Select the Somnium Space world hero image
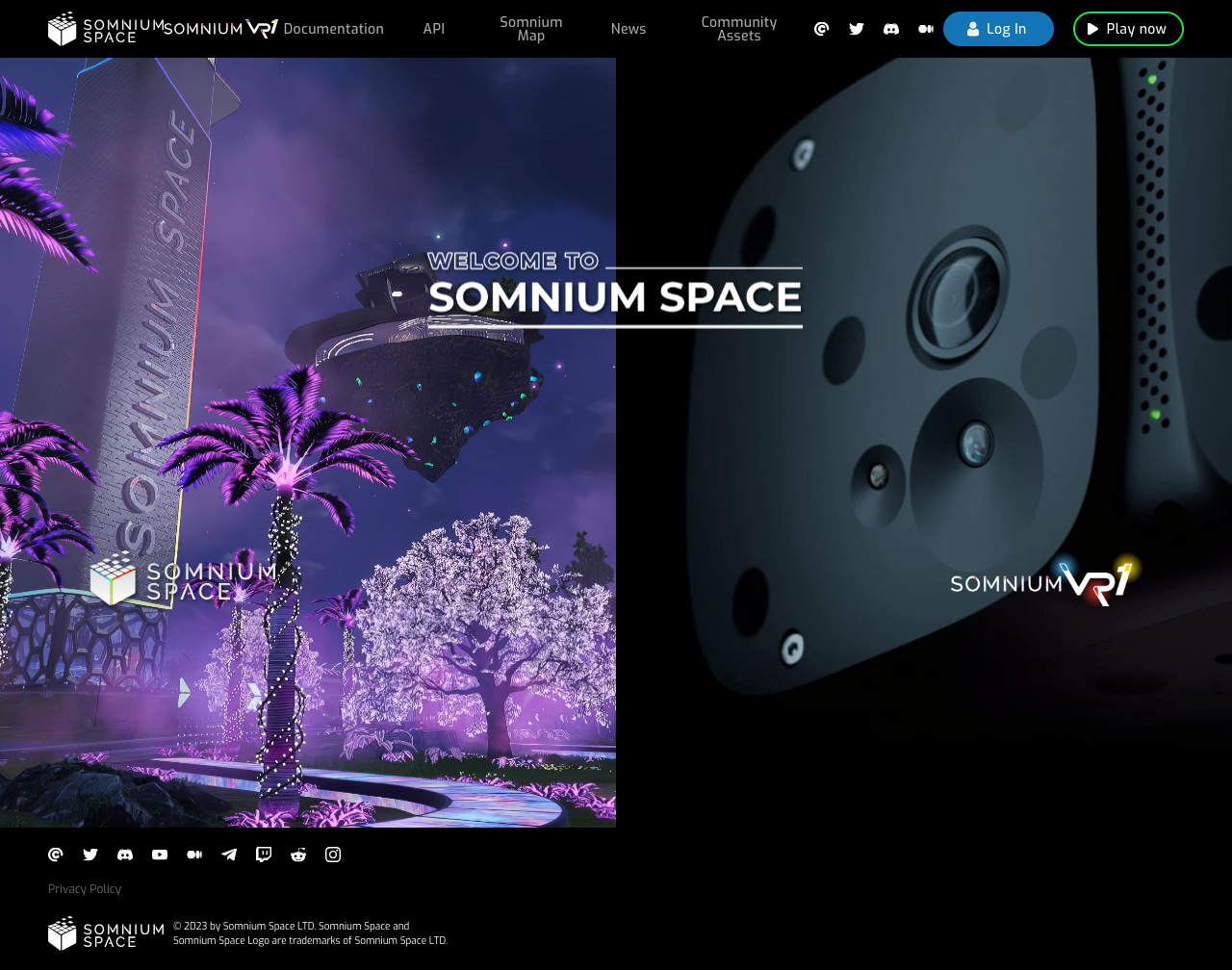This screenshot has width=1232, height=970. (x=308, y=443)
